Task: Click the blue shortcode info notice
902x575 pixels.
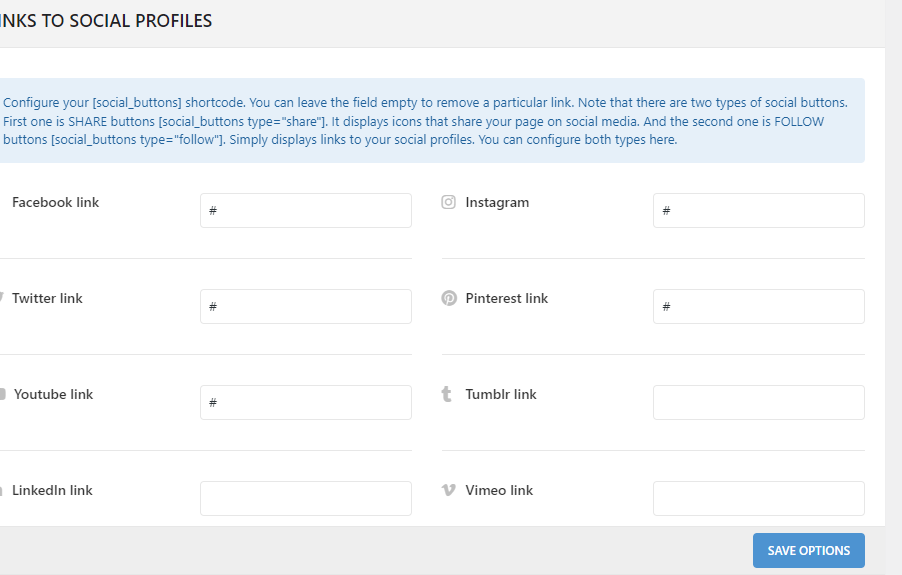Action: pyautogui.click(x=430, y=121)
